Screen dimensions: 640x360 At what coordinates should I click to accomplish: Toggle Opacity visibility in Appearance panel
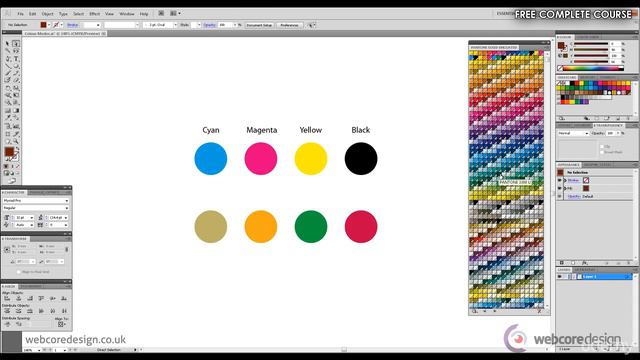(x=560, y=196)
